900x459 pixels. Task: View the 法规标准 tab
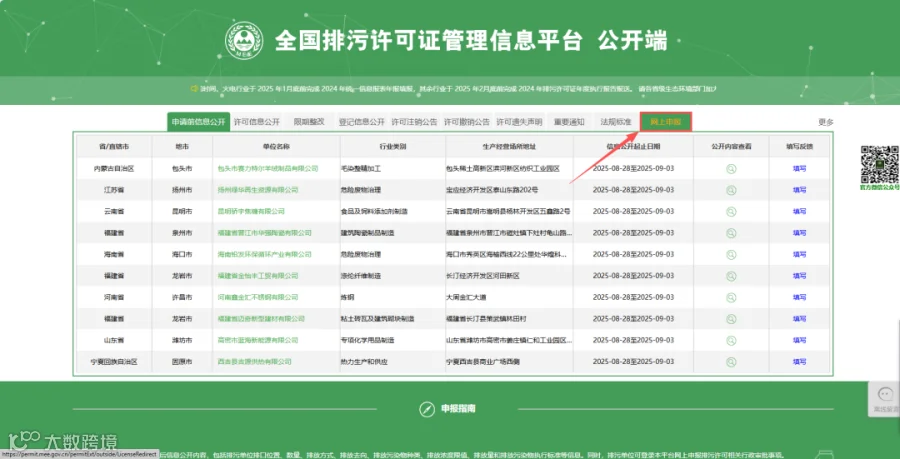pos(616,122)
